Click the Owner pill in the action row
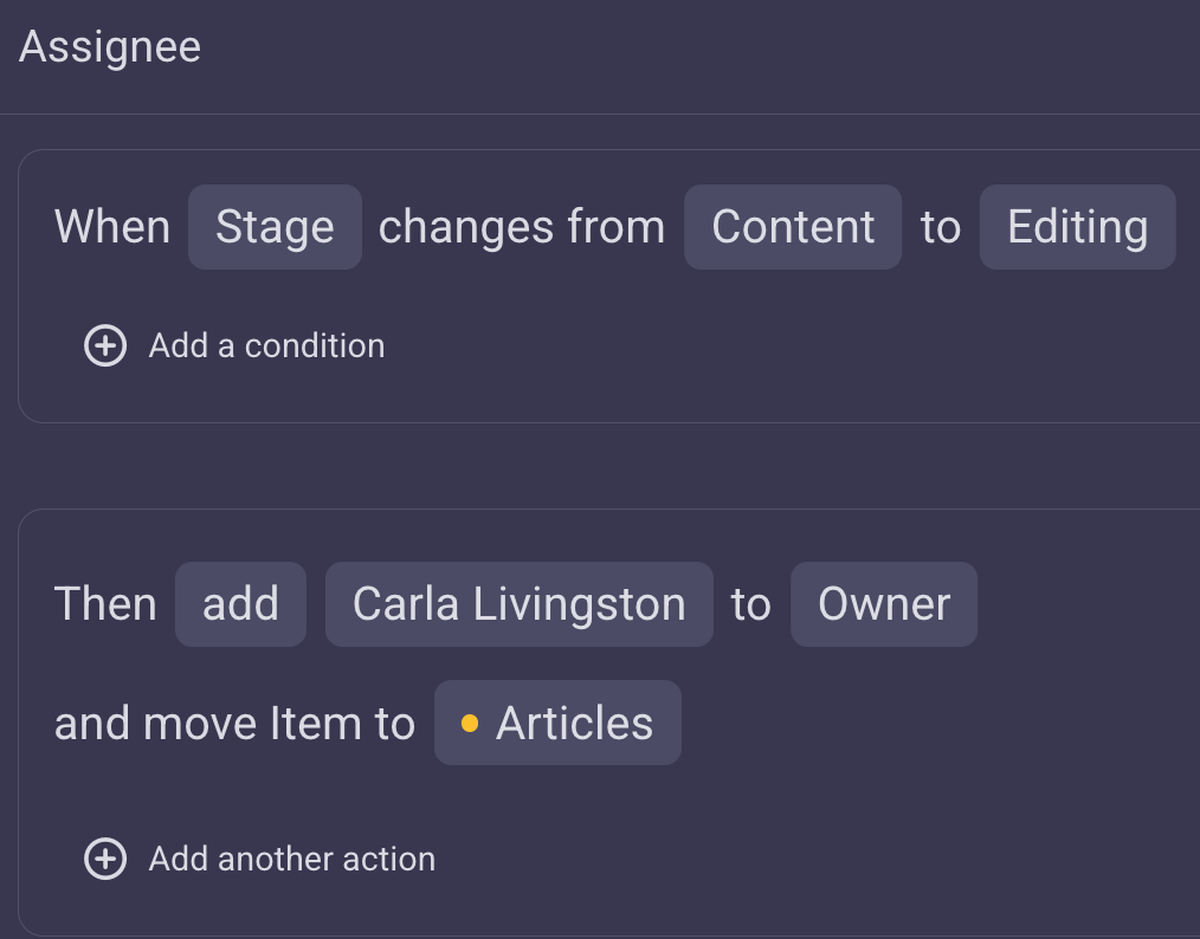The height and width of the screenshot is (939, 1200). pyautogui.click(x=883, y=603)
